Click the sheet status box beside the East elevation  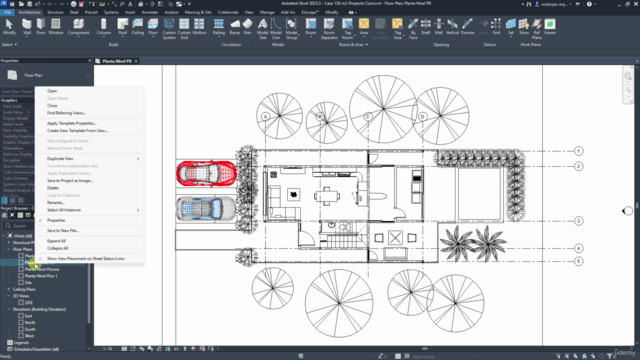point(21,316)
